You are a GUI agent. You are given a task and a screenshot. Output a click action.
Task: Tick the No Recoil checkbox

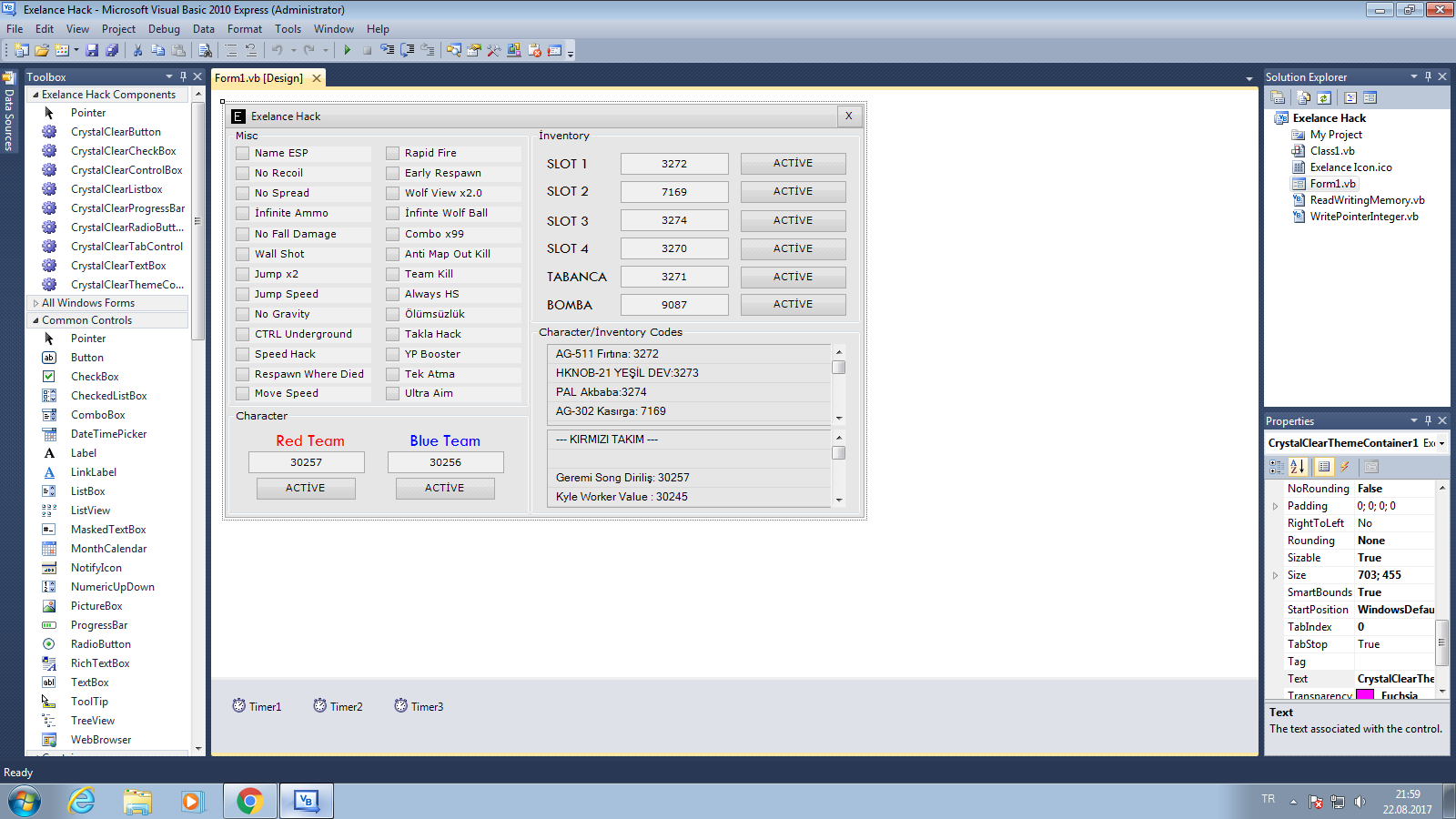pyautogui.click(x=242, y=173)
